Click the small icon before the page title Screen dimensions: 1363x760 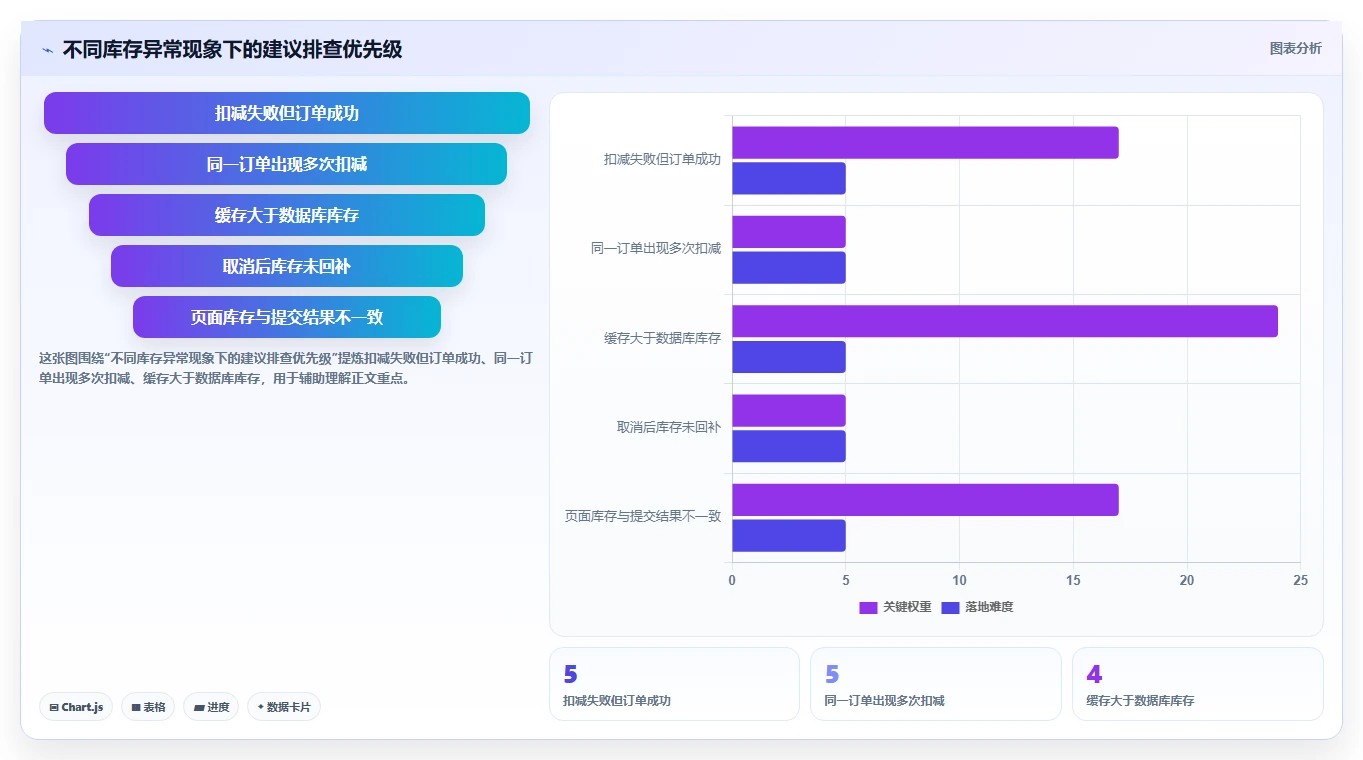(48, 50)
